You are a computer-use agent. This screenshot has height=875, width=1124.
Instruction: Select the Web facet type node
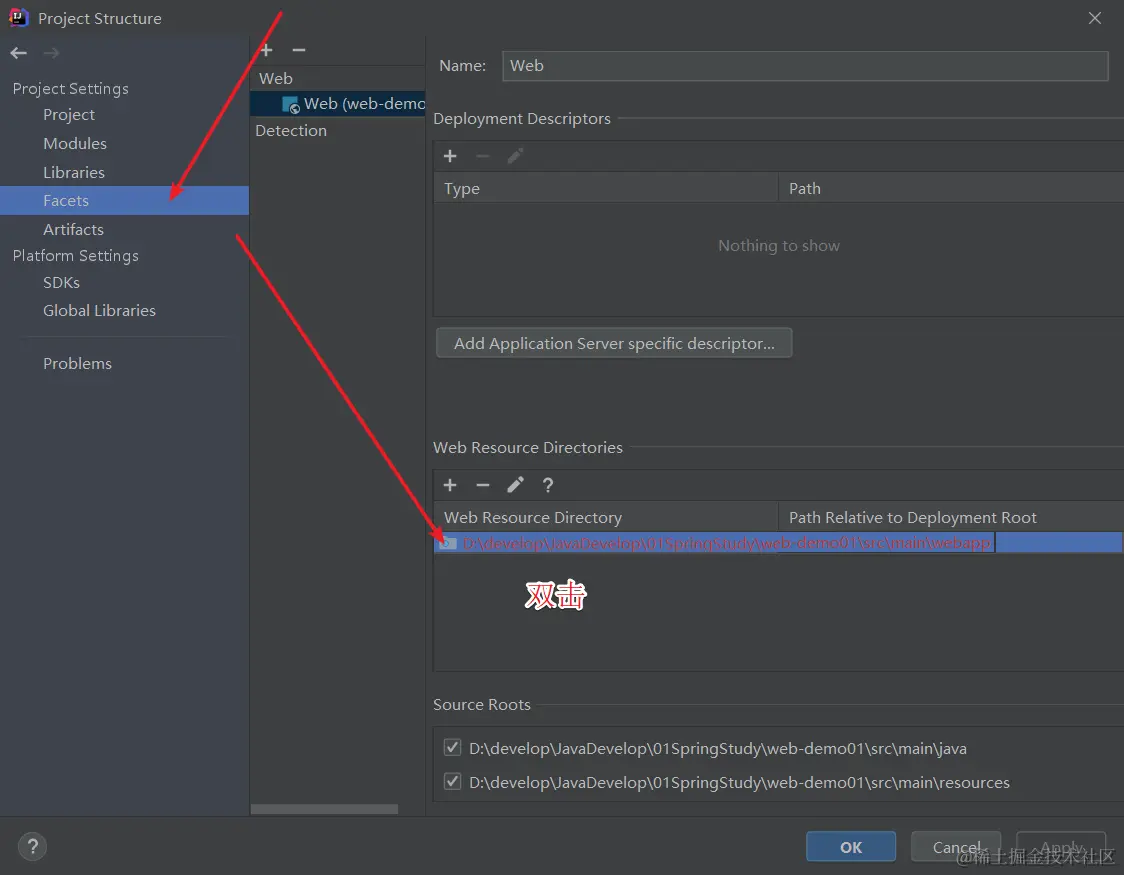tap(276, 78)
